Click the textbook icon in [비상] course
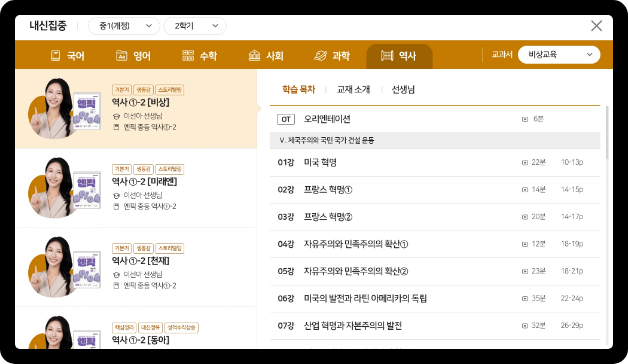The image size is (628, 364). [x=116, y=127]
